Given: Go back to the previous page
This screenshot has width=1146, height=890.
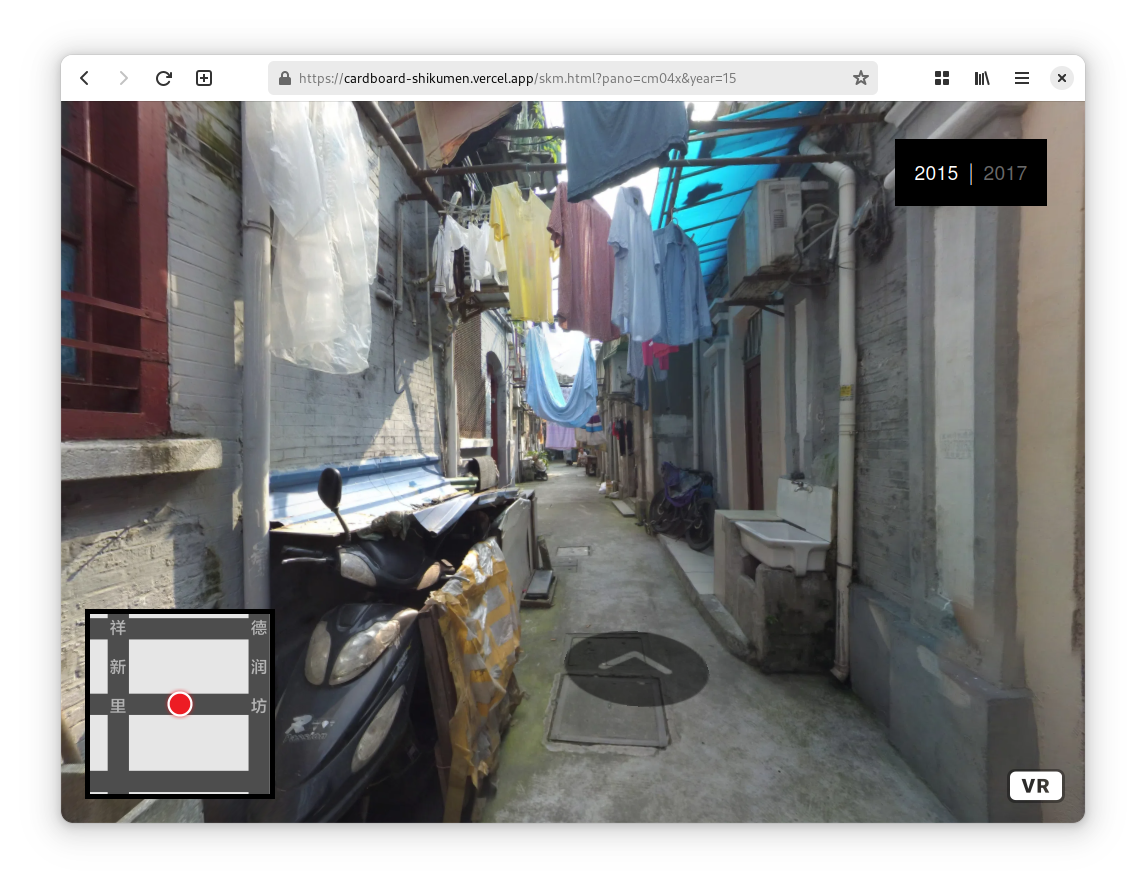Looking at the screenshot, I should click(85, 78).
